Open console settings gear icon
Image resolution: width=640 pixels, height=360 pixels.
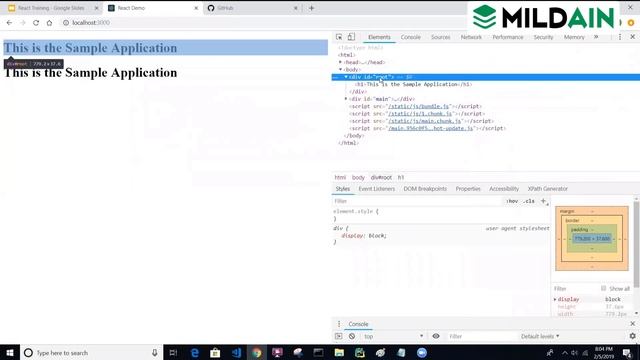(632, 336)
